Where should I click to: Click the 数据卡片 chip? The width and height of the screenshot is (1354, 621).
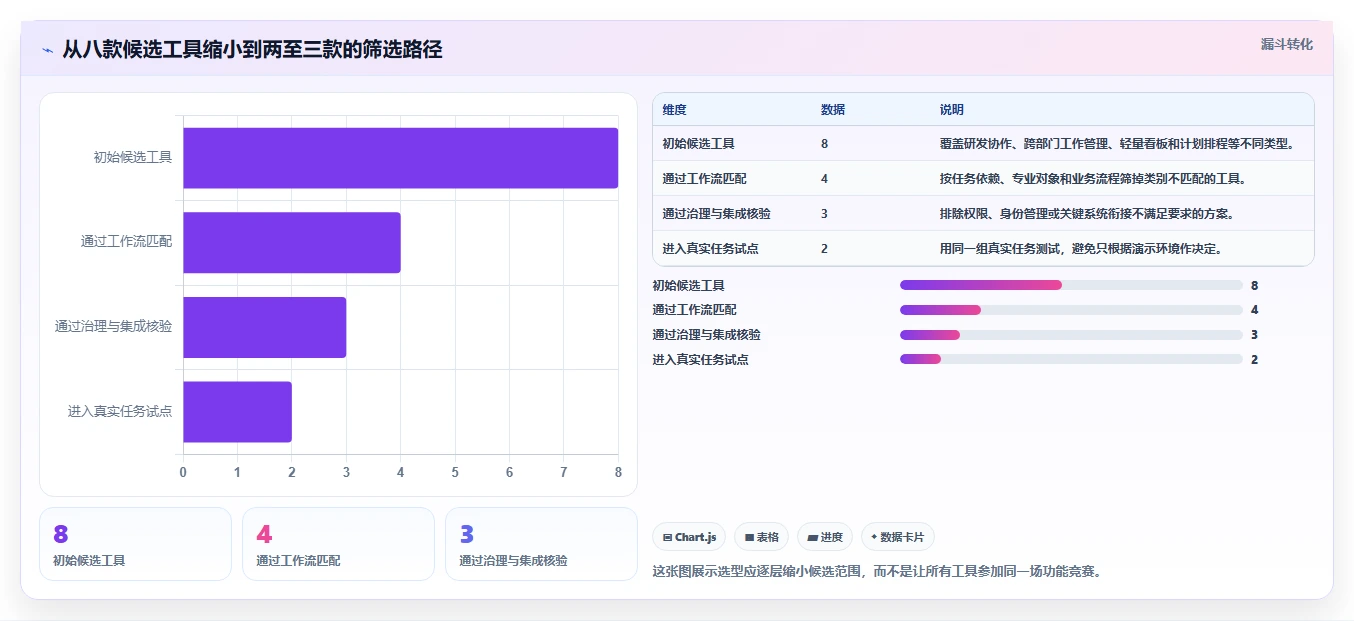coord(897,537)
